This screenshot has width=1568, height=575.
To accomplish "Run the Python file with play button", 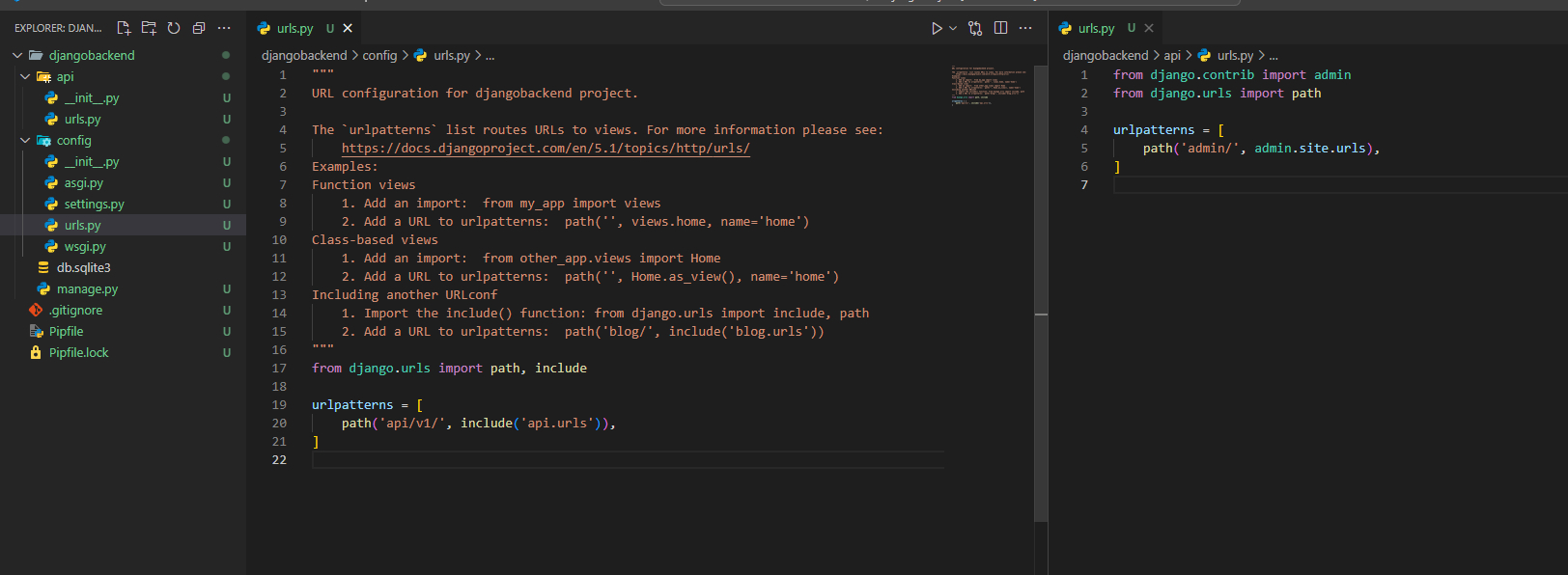I will [x=936, y=28].
